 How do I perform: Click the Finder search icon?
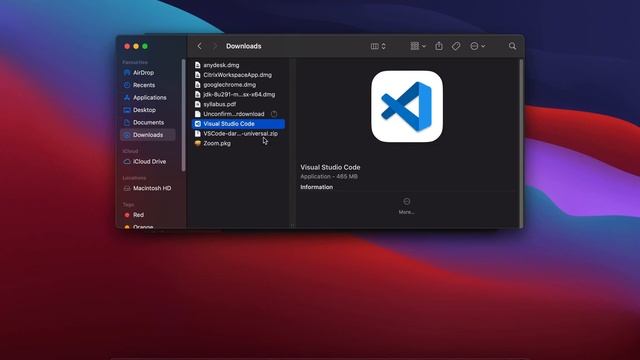(x=512, y=46)
